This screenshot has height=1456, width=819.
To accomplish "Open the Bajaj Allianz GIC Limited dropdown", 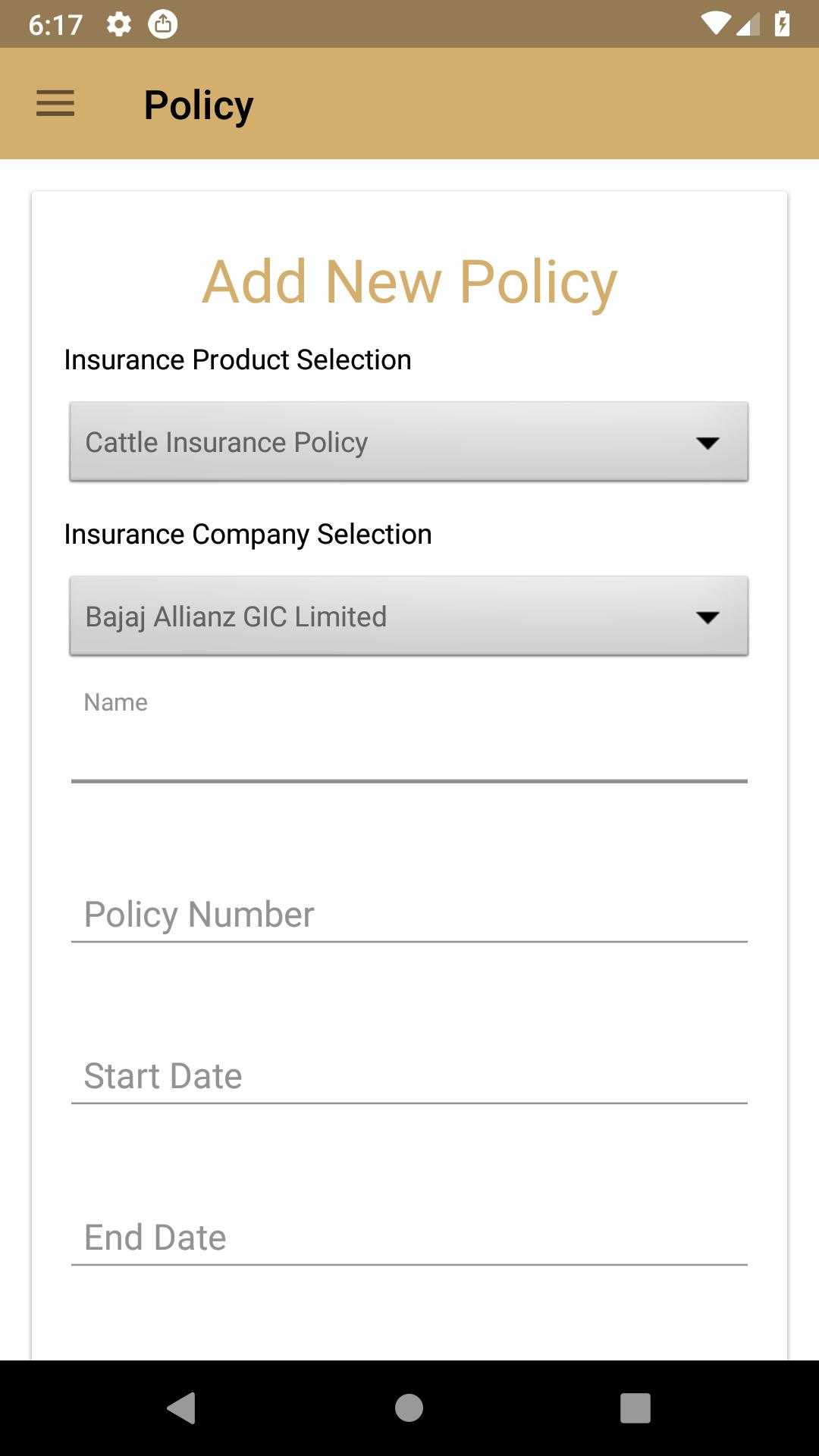I will (409, 616).
